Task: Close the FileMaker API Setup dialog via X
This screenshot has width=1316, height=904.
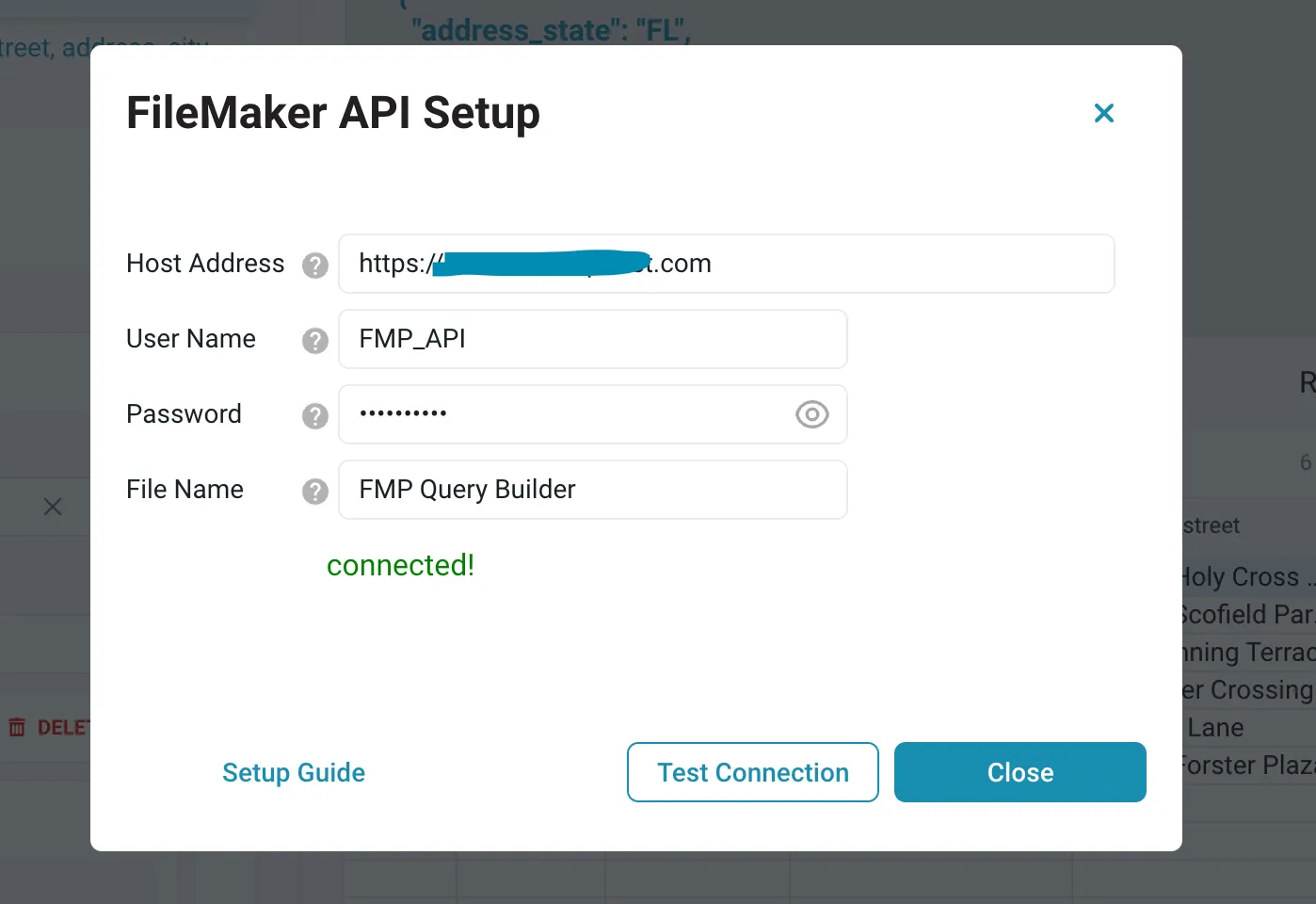Action: [1103, 113]
